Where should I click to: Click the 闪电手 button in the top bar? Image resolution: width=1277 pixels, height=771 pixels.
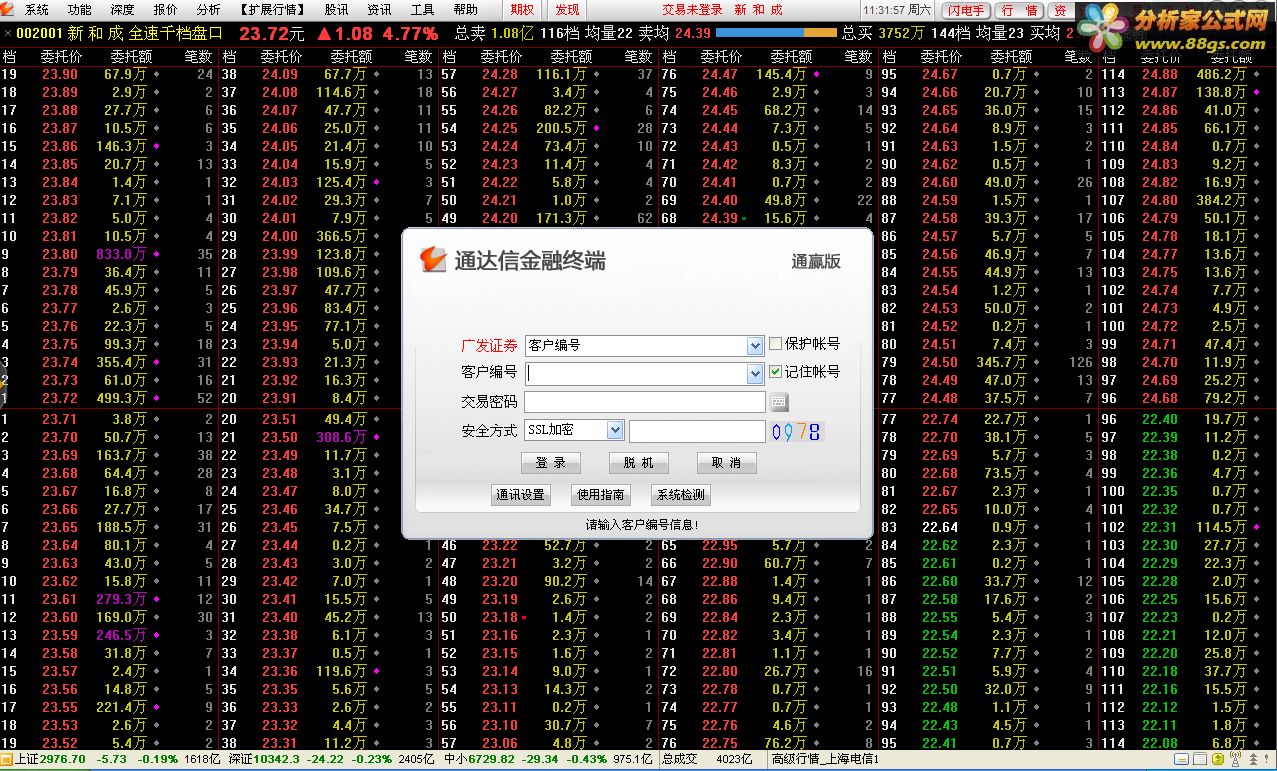click(x=965, y=10)
